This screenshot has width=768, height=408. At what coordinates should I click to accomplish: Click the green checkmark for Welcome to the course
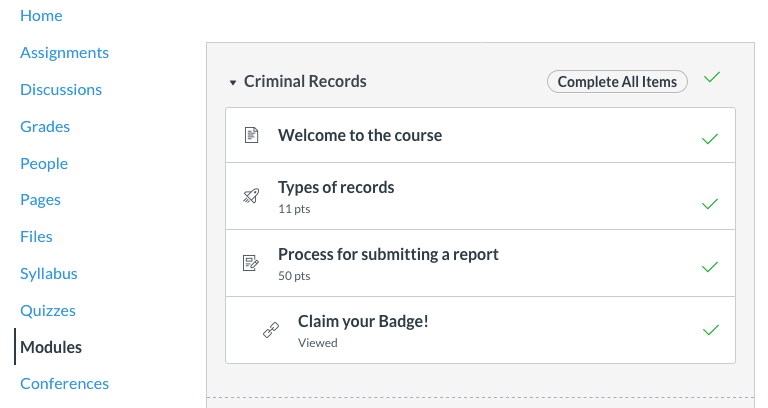coord(710,138)
